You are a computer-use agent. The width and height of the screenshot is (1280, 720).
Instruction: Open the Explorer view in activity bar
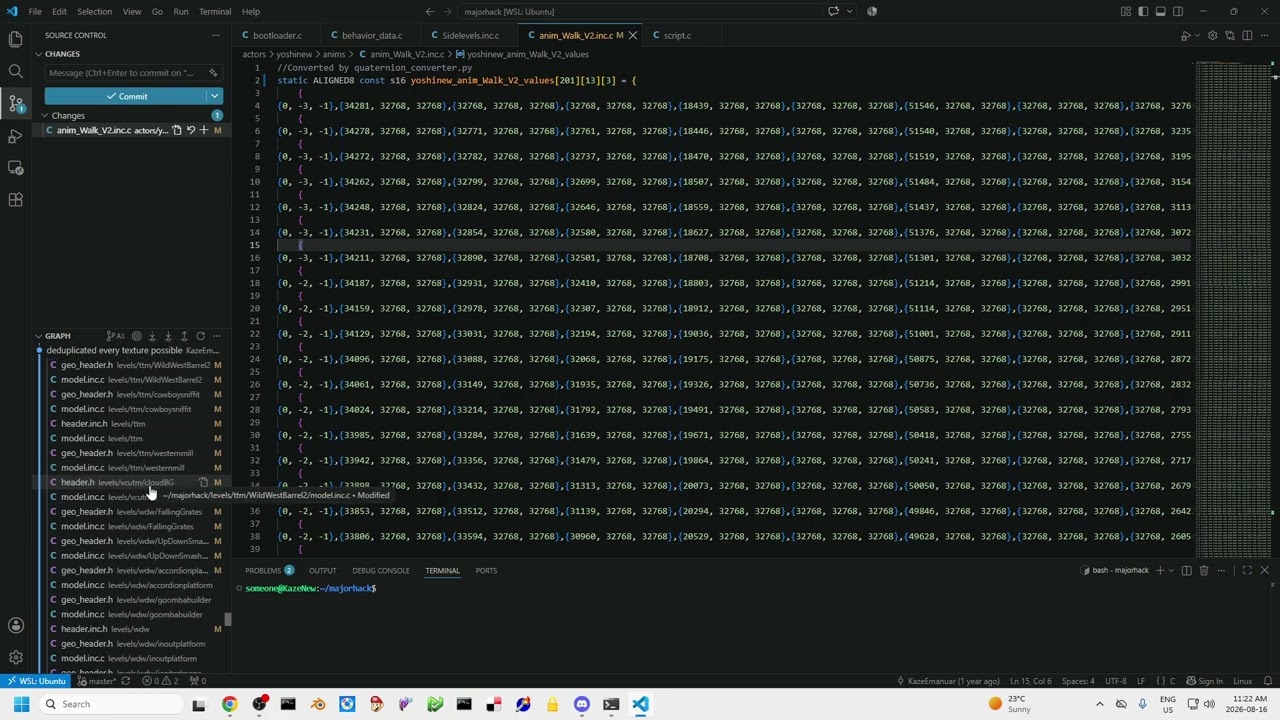pyautogui.click(x=15, y=39)
